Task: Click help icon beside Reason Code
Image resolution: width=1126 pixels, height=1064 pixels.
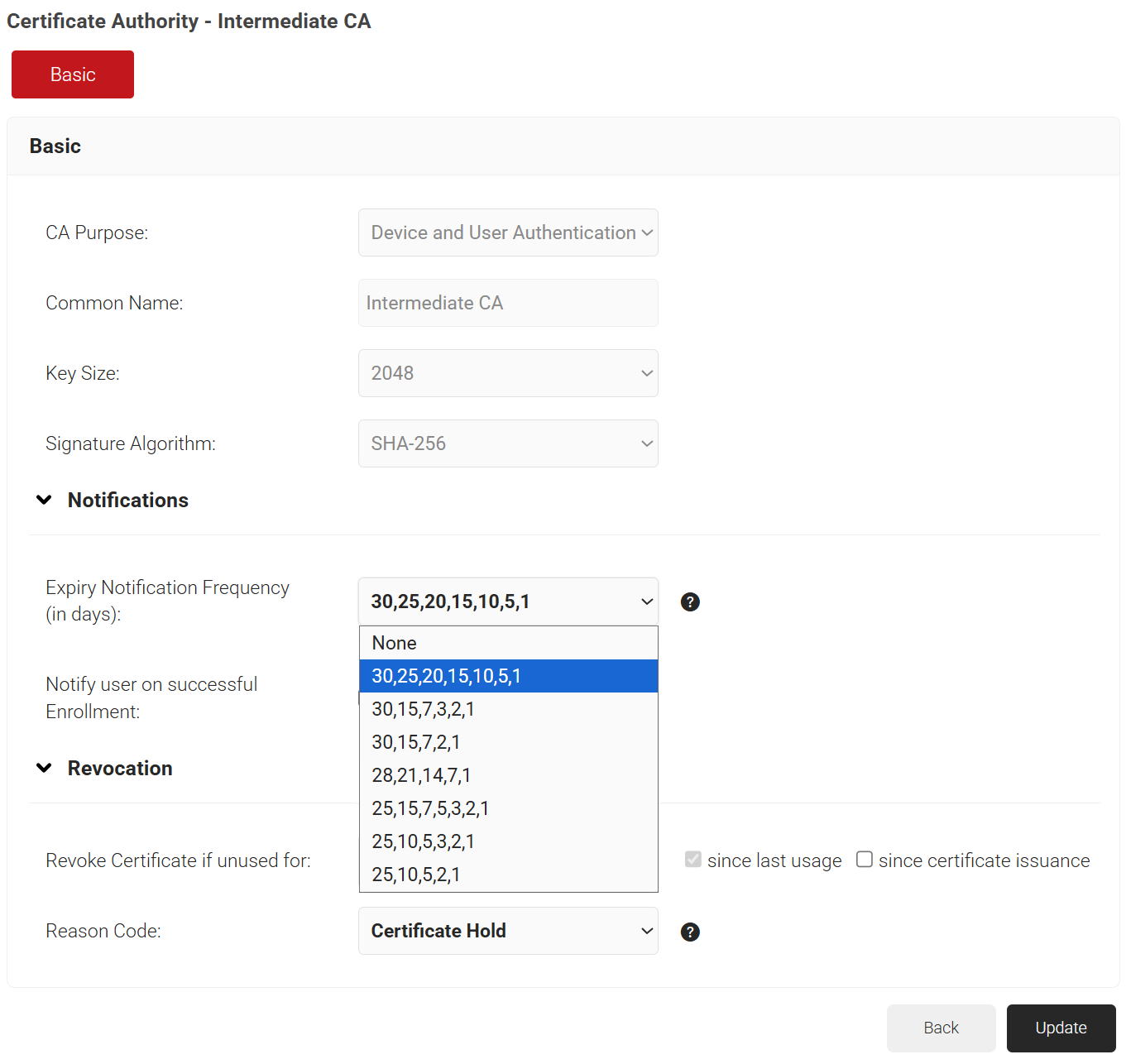Action: coord(690,932)
